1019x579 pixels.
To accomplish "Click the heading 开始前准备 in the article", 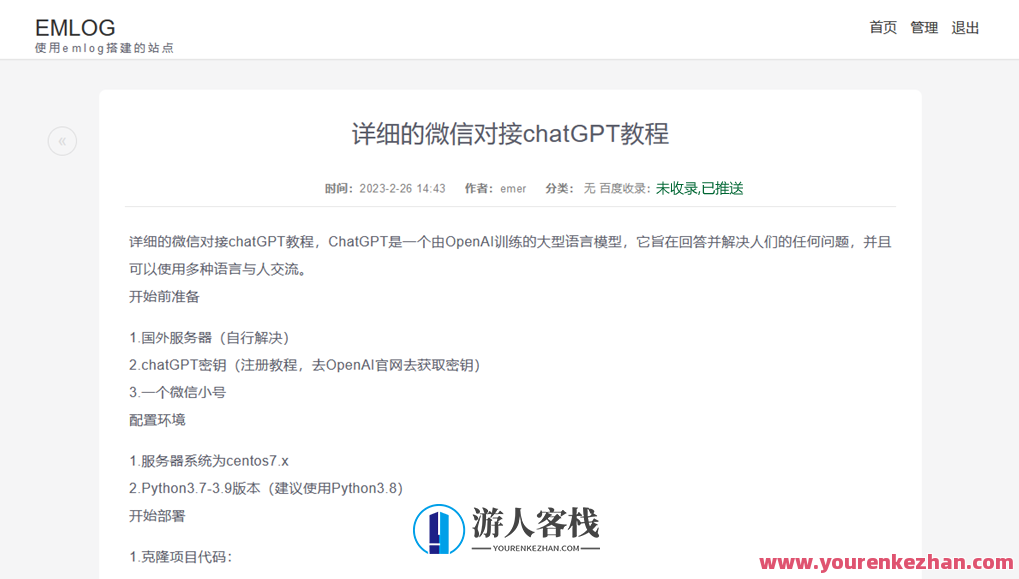I will click(x=163, y=296).
